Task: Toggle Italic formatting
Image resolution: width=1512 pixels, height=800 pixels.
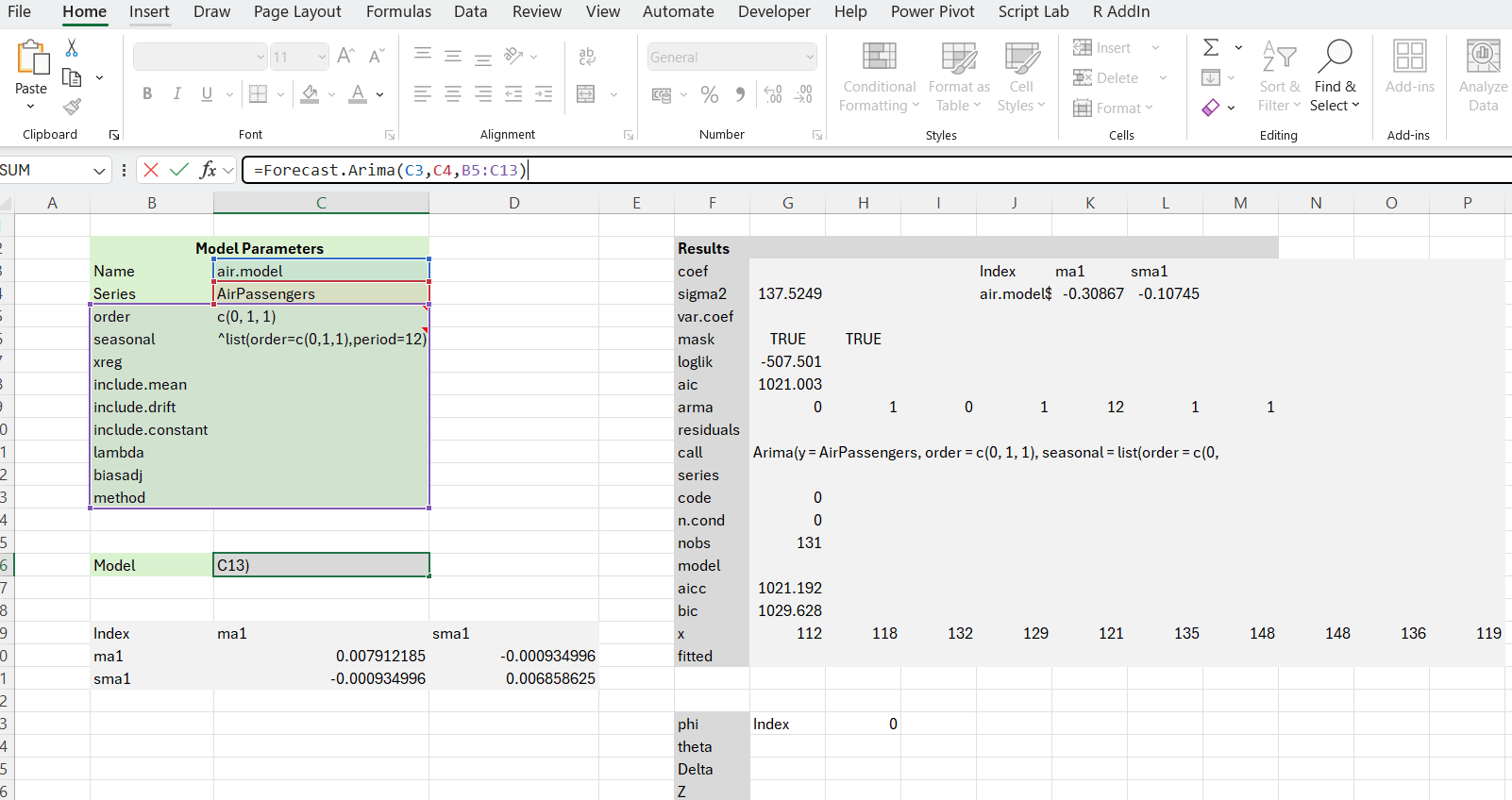Action: [176, 93]
